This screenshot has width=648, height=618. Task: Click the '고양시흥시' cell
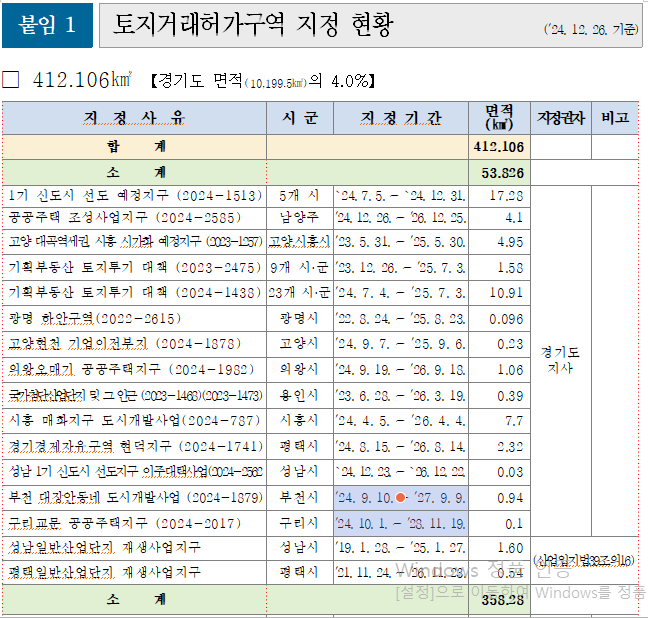[x=300, y=242]
